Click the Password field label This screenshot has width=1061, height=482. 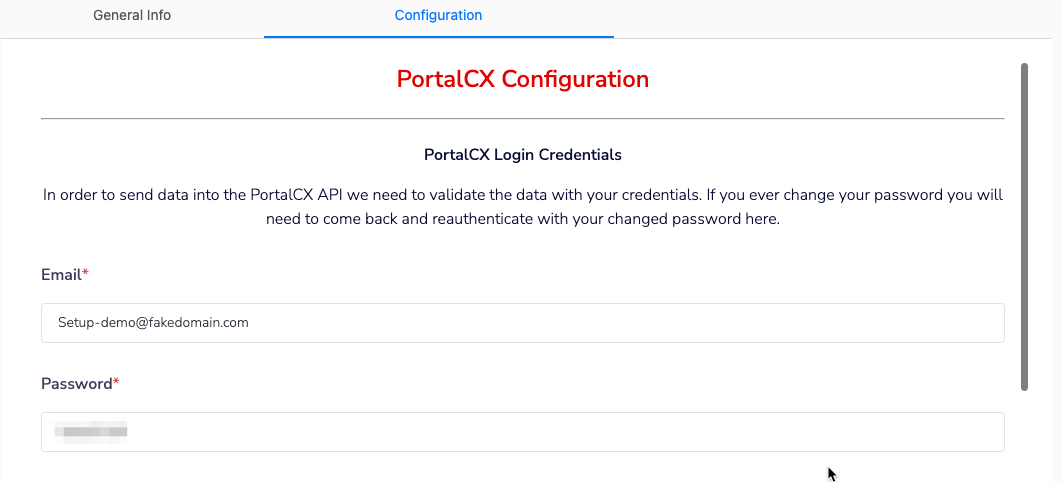coord(76,384)
